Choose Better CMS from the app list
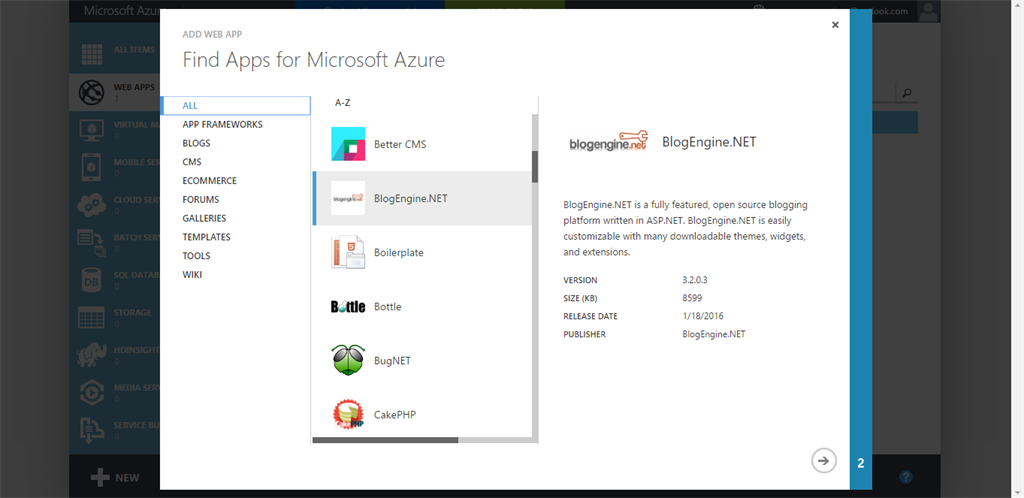The image size is (1024, 498). coord(422,144)
